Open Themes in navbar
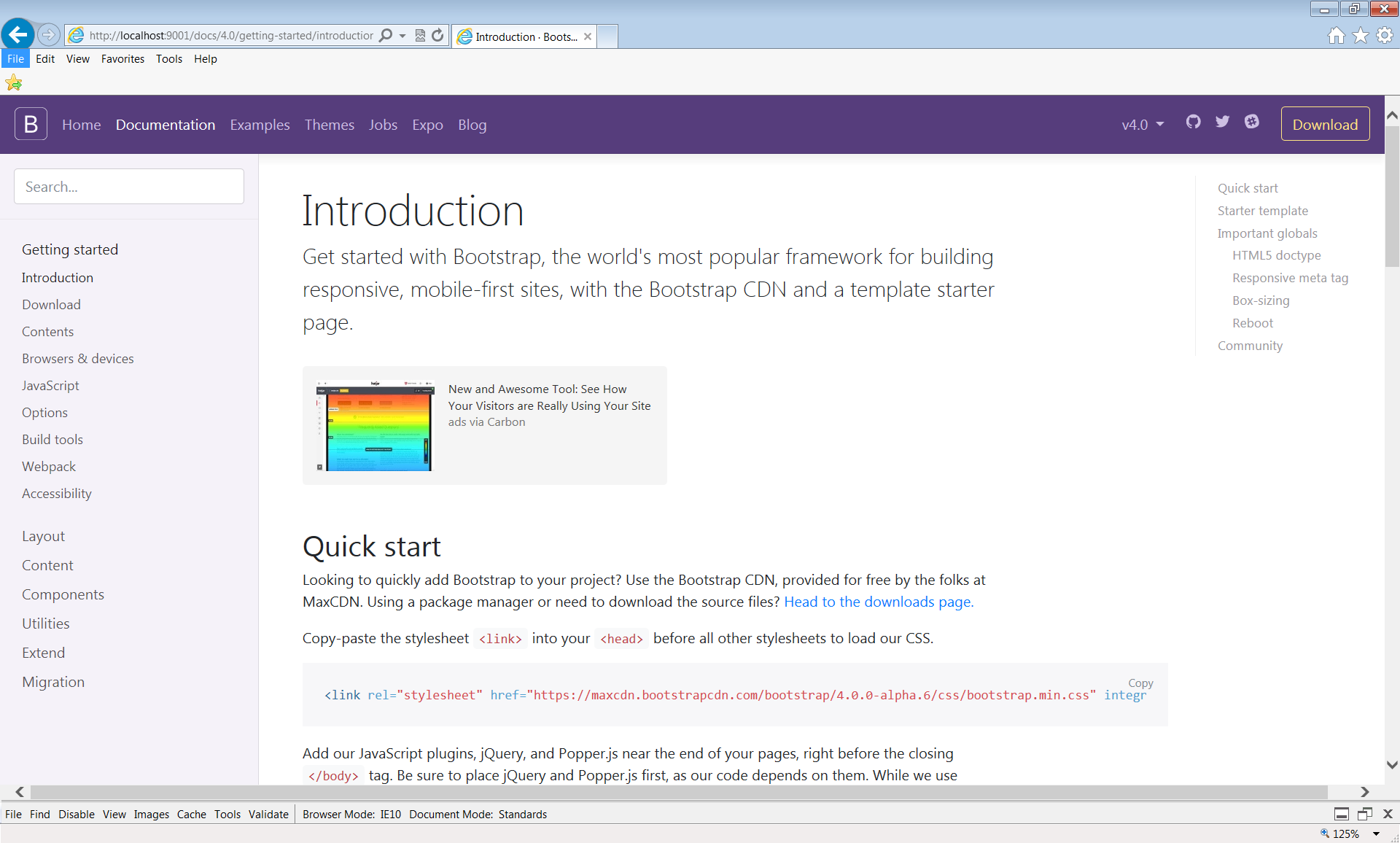Screen dimensions: 1400x843 tap(330, 125)
